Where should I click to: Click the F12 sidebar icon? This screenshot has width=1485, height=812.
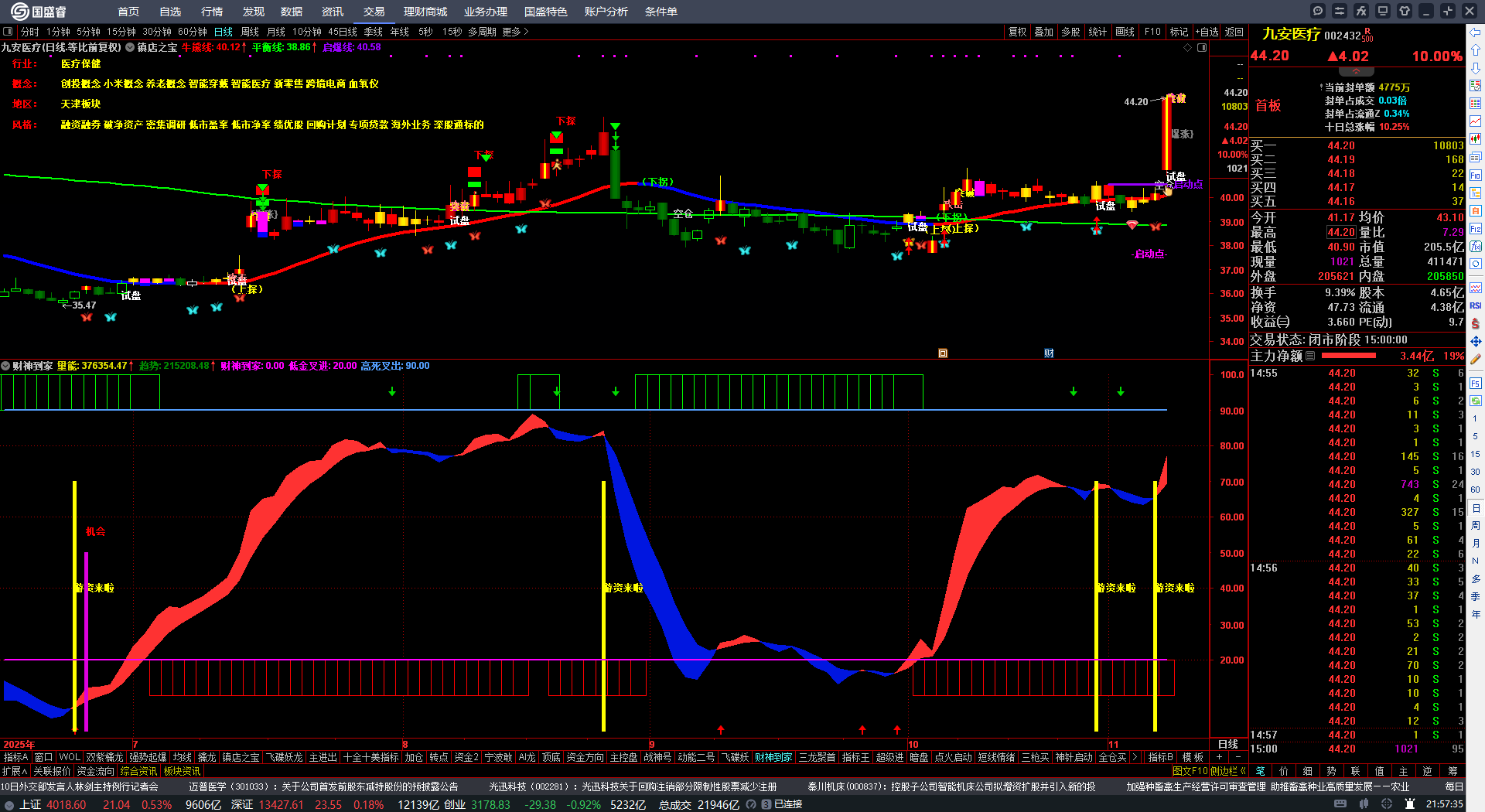coord(1476,229)
